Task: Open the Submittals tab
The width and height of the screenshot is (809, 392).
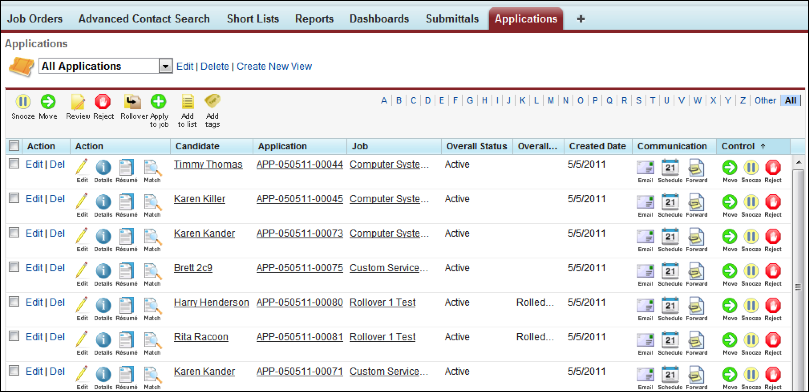Action: [452, 19]
